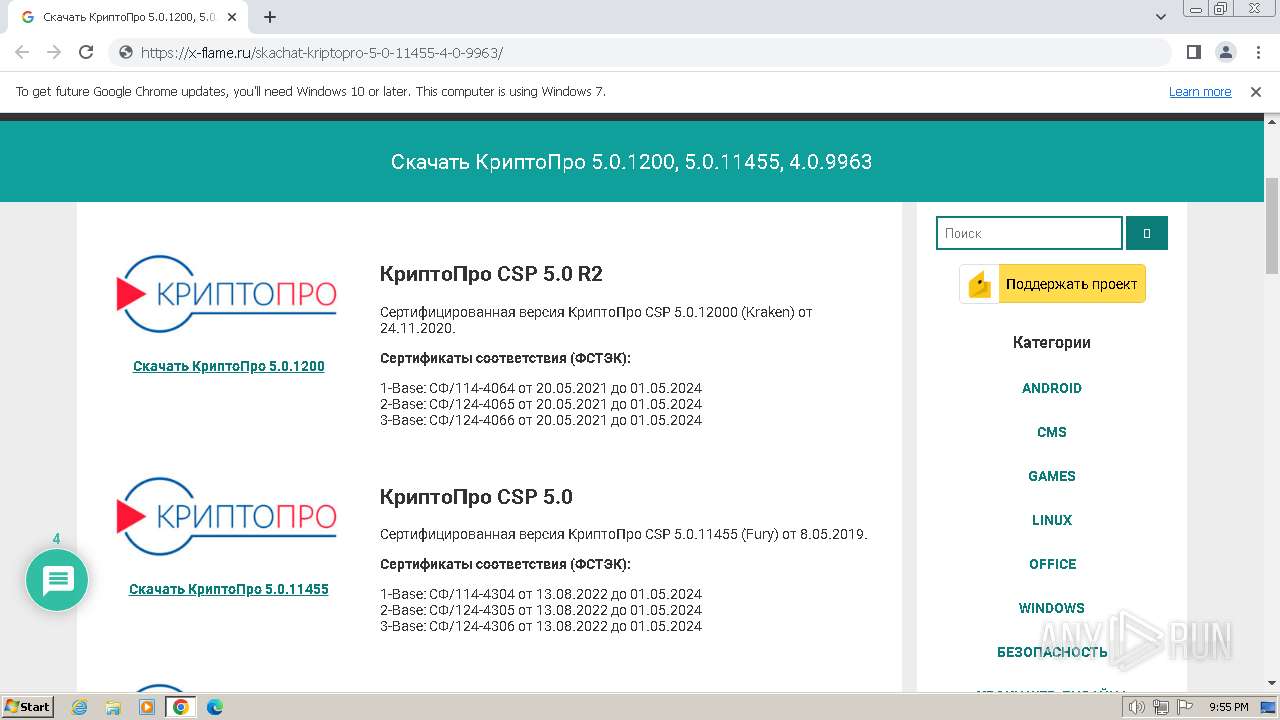Open the green comments chat bubble
1280x720 pixels.
click(x=57, y=580)
